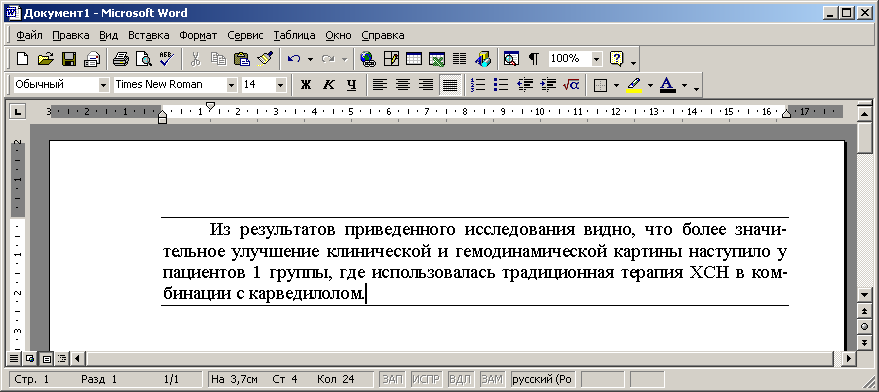Open the highlight color dropdown arrow

pos(650,85)
